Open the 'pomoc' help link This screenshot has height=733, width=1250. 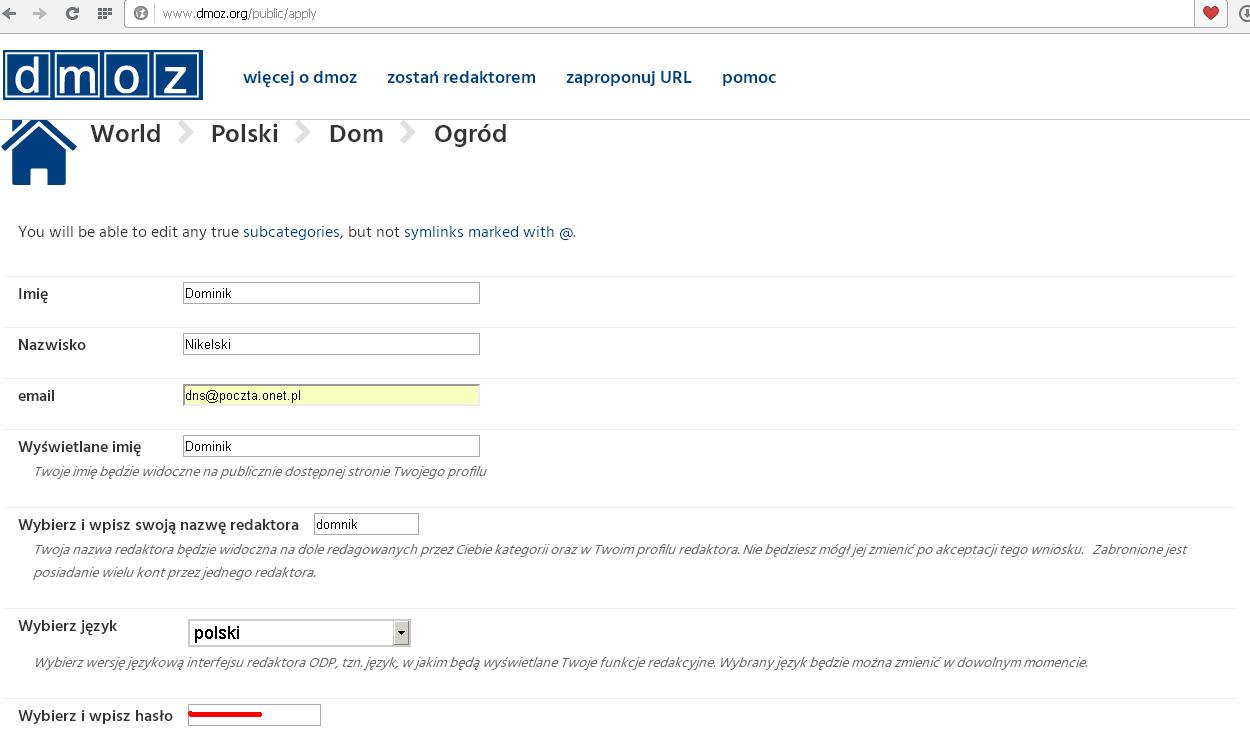(749, 77)
